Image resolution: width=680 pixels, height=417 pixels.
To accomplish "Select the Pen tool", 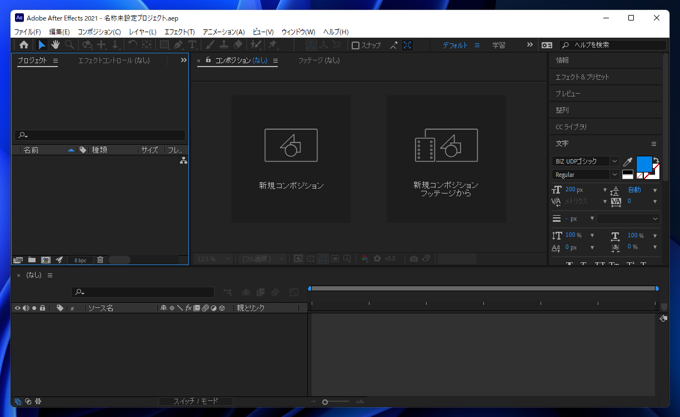I will coord(178,45).
